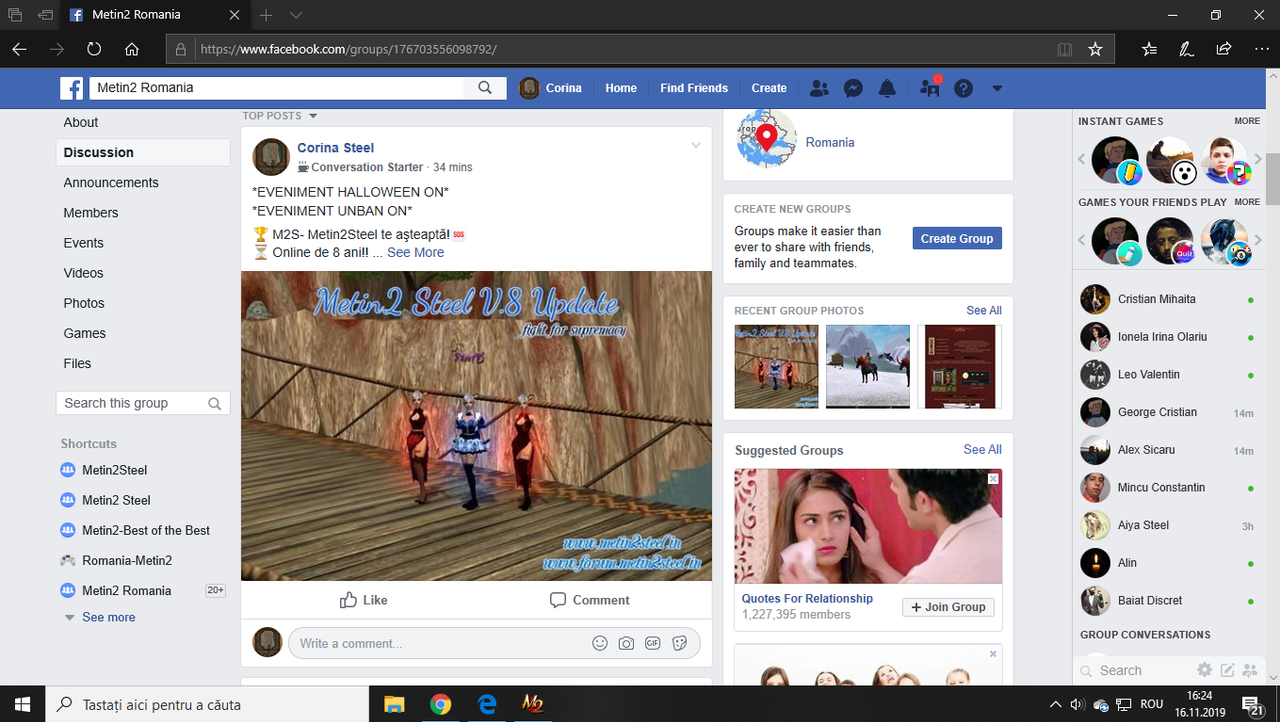Viewport: 1280px width, 722px height.
Task: Open the Notifications bell
Action: (x=887, y=88)
